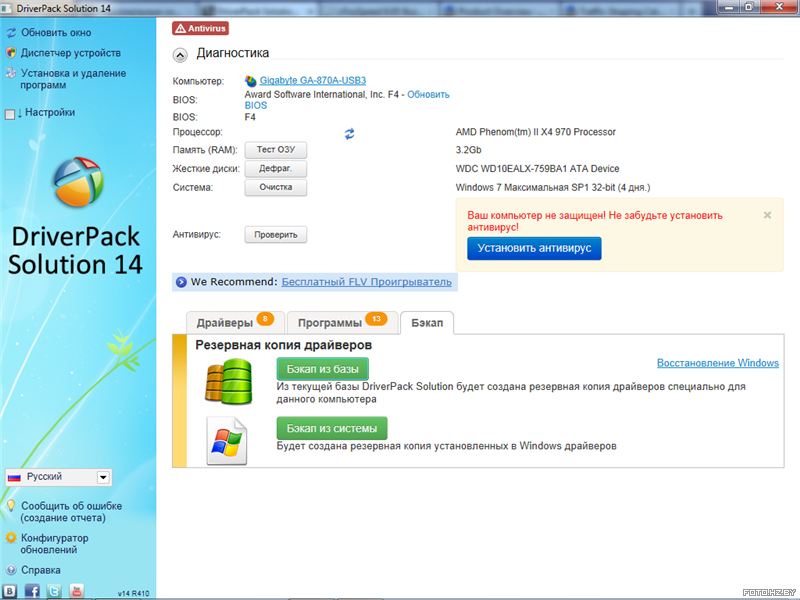This screenshot has height=600, width=800.
Task: Collapse the Диагностика section
Action: tap(180, 55)
